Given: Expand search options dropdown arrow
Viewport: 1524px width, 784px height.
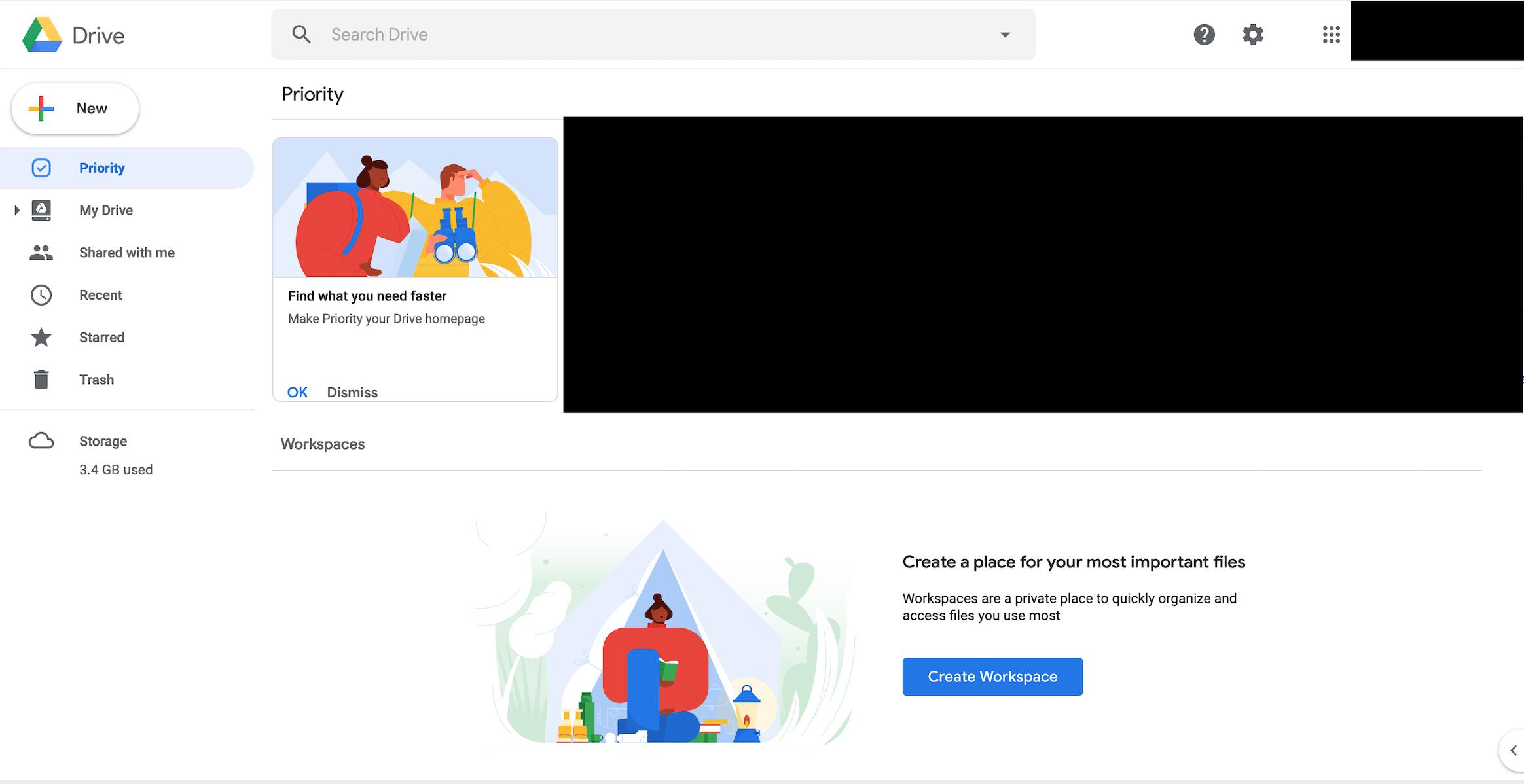Looking at the screenshot, I should click(x=1005, y=34).
